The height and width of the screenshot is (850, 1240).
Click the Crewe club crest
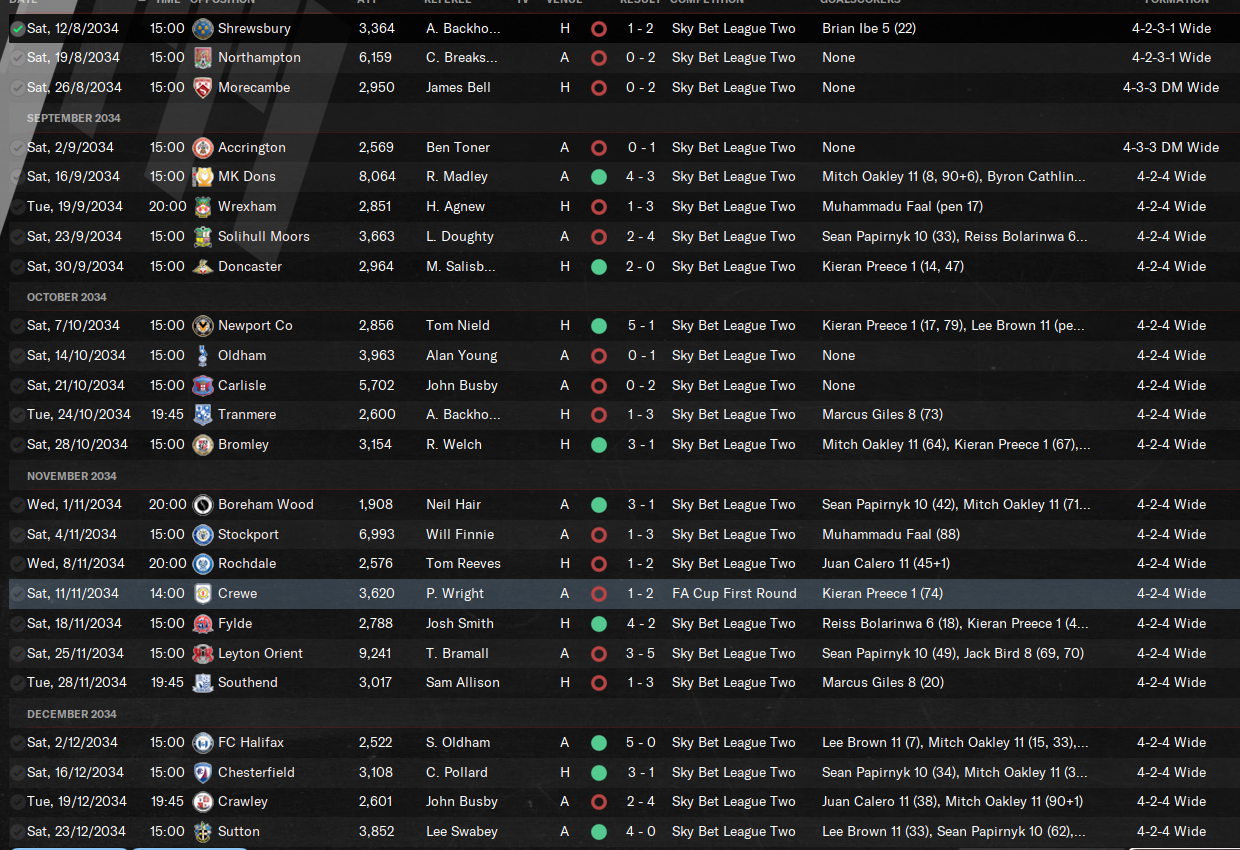(203, 594)
